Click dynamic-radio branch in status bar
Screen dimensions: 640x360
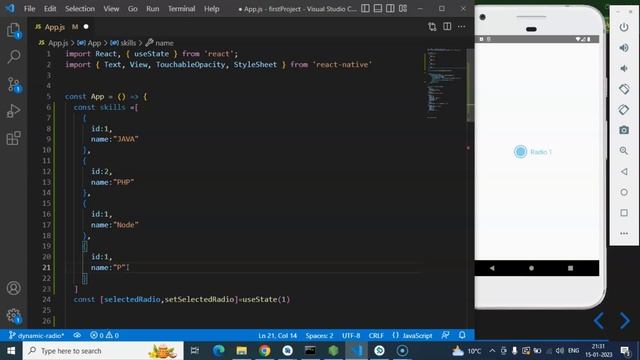[36, 336]
